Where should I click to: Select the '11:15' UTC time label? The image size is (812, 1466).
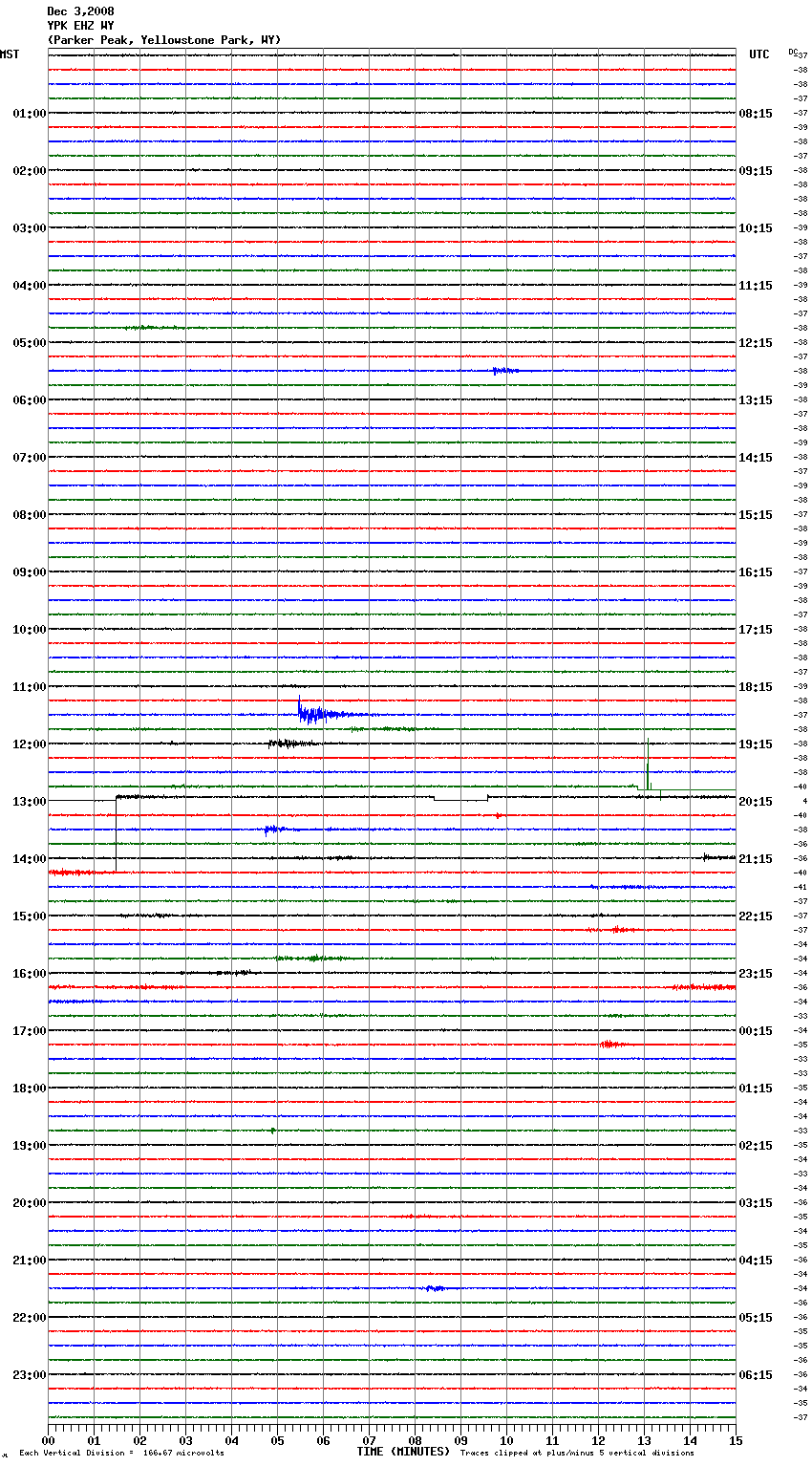[756, 286]
